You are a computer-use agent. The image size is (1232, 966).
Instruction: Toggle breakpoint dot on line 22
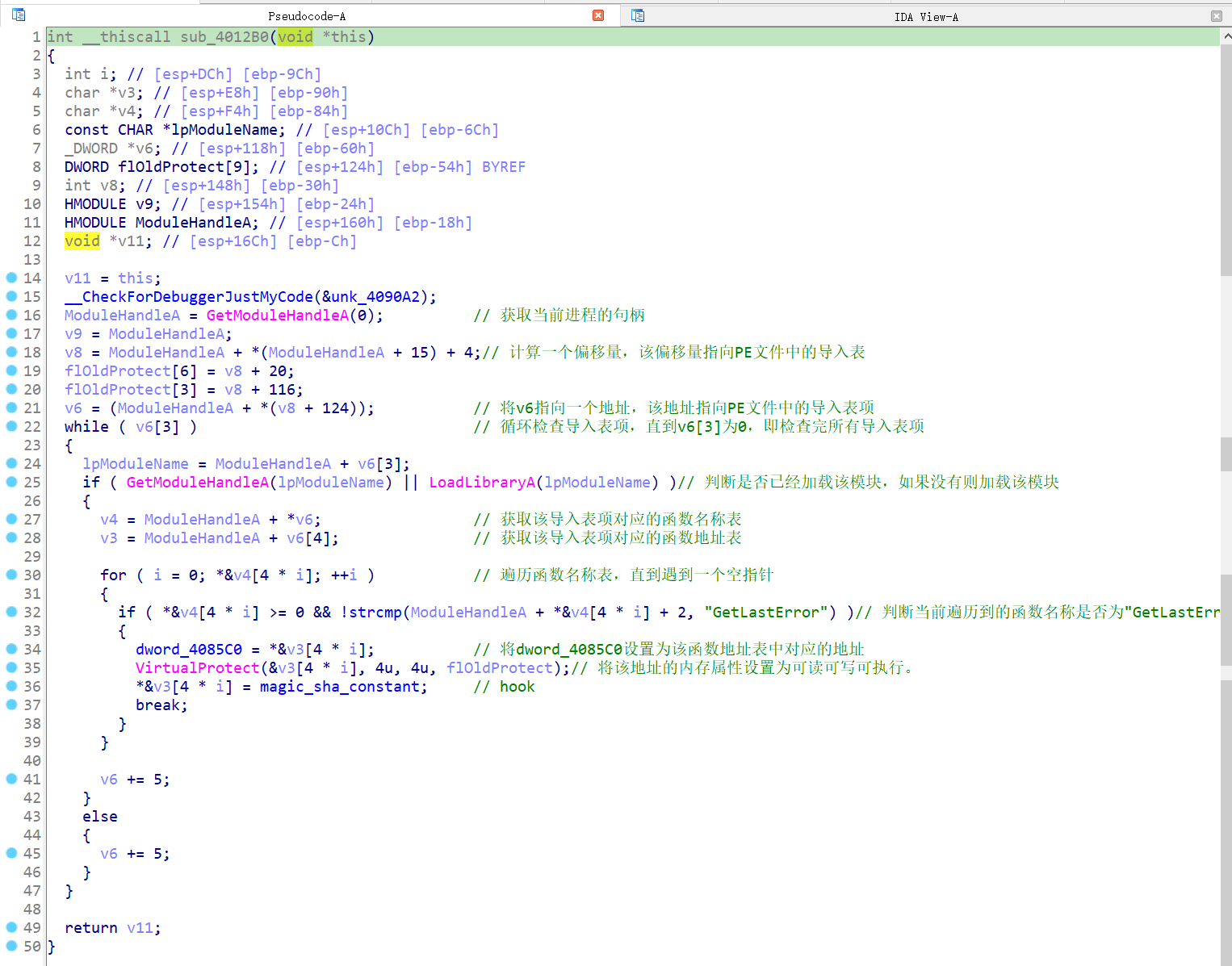(x=12, y=426)
